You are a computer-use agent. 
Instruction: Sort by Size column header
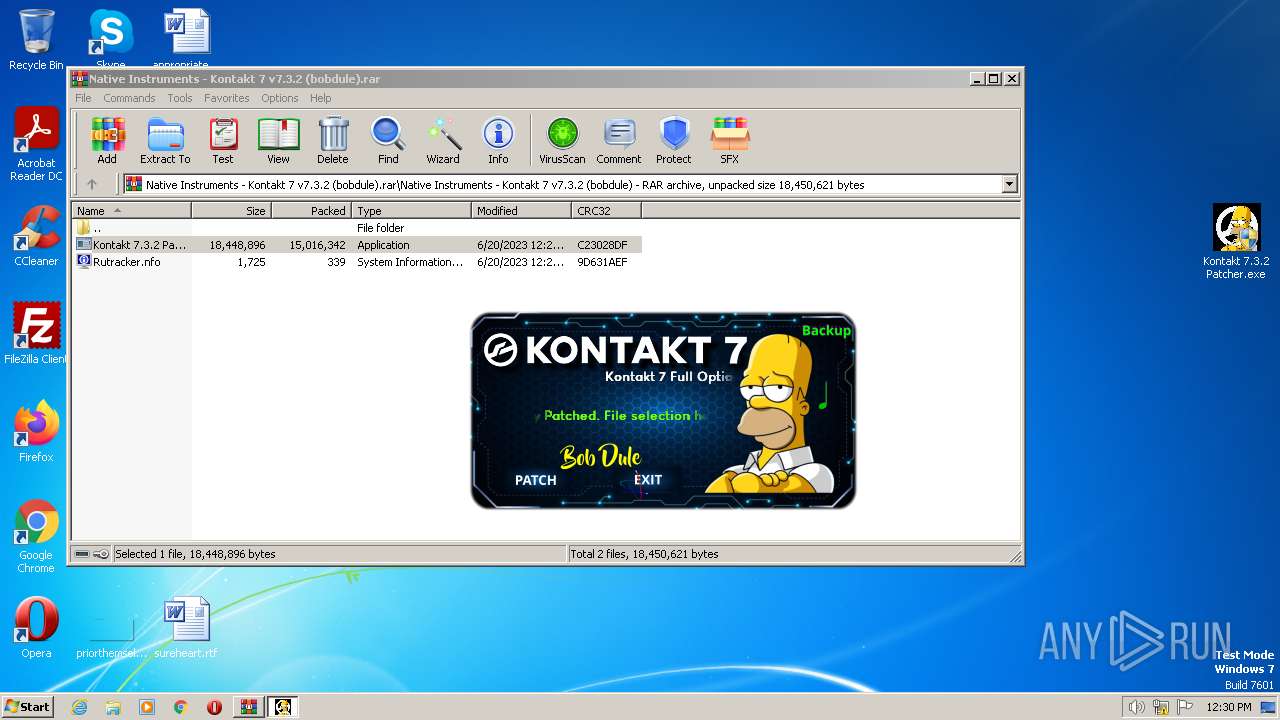(231, 210)
